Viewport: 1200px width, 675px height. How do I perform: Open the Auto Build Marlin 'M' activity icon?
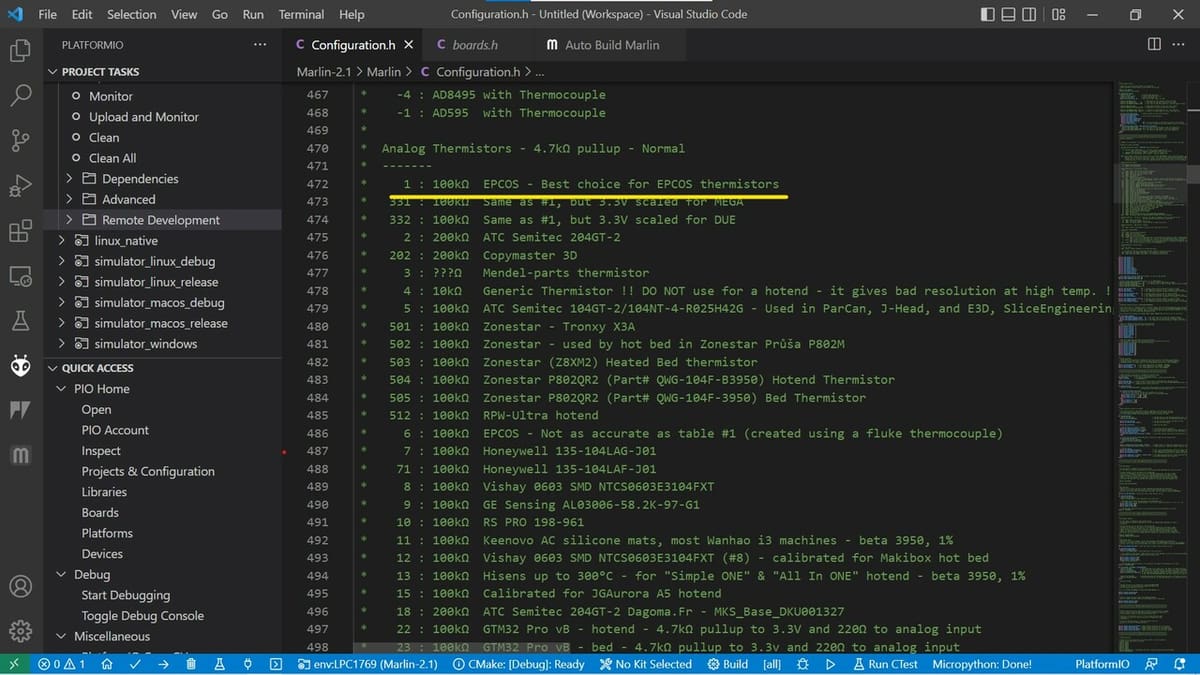click(20, 456)
